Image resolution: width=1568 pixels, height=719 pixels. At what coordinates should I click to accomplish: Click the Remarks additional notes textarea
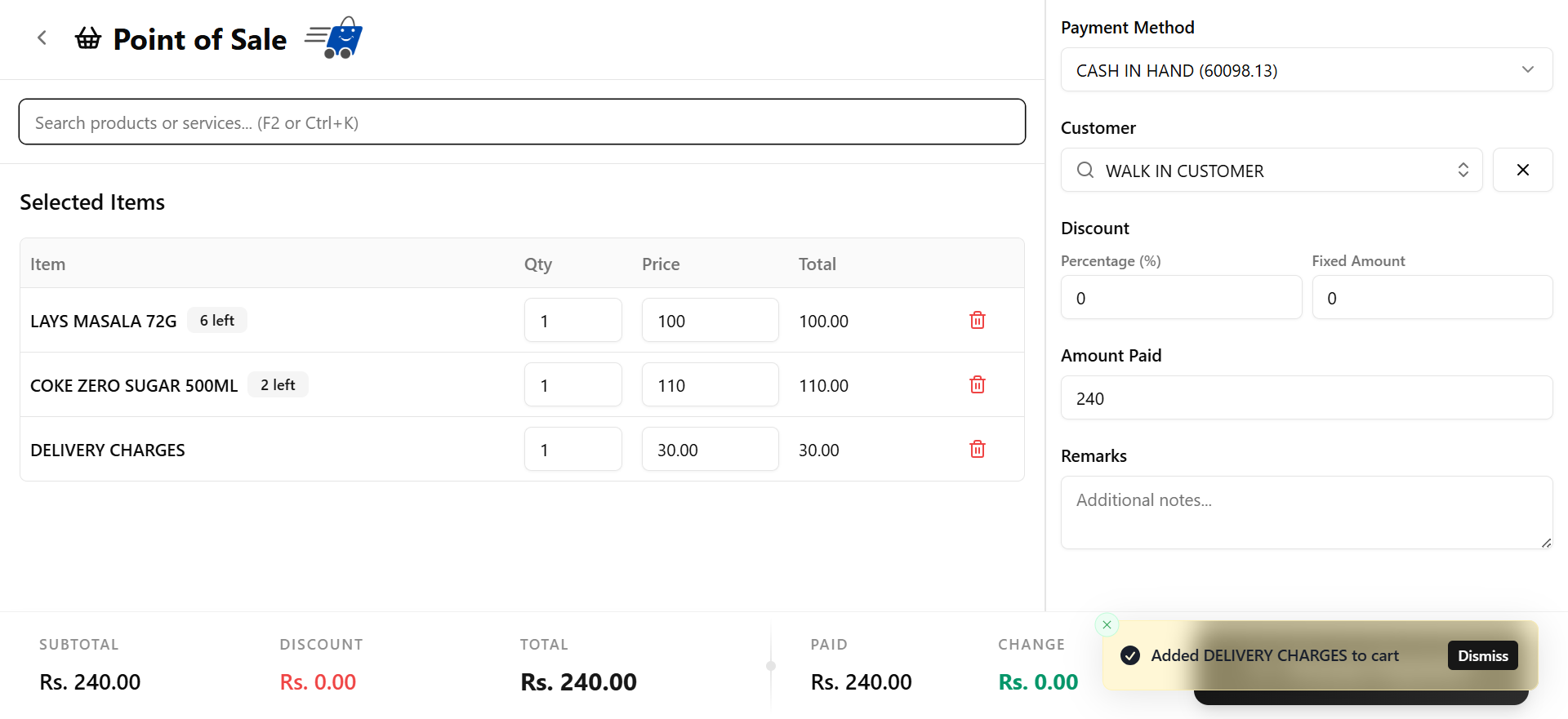tap(1306, 512)
